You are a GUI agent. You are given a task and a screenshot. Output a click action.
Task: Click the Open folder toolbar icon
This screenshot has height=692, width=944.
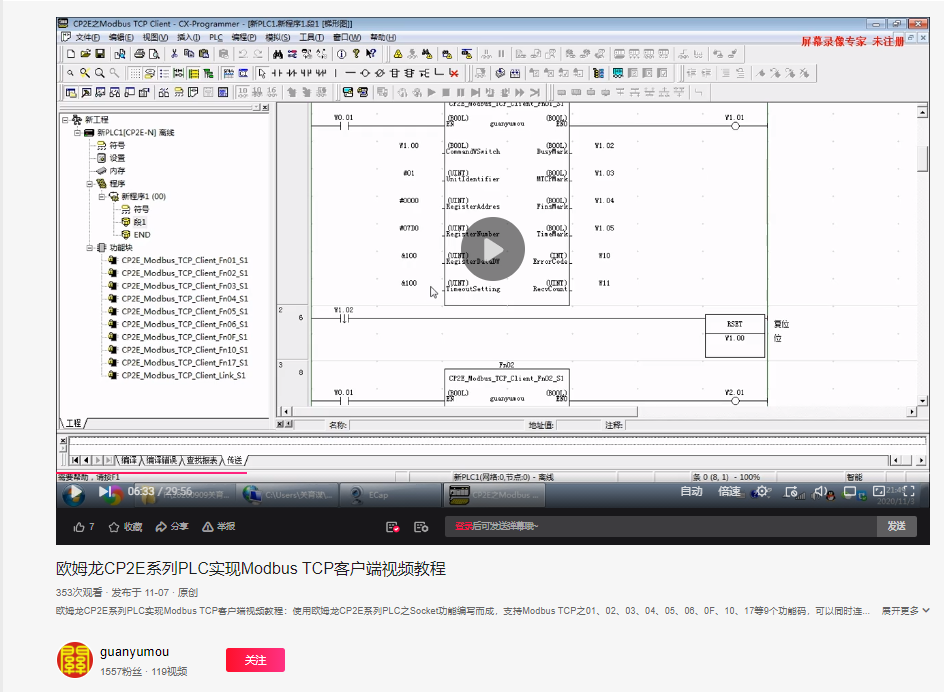pos(85,54)
